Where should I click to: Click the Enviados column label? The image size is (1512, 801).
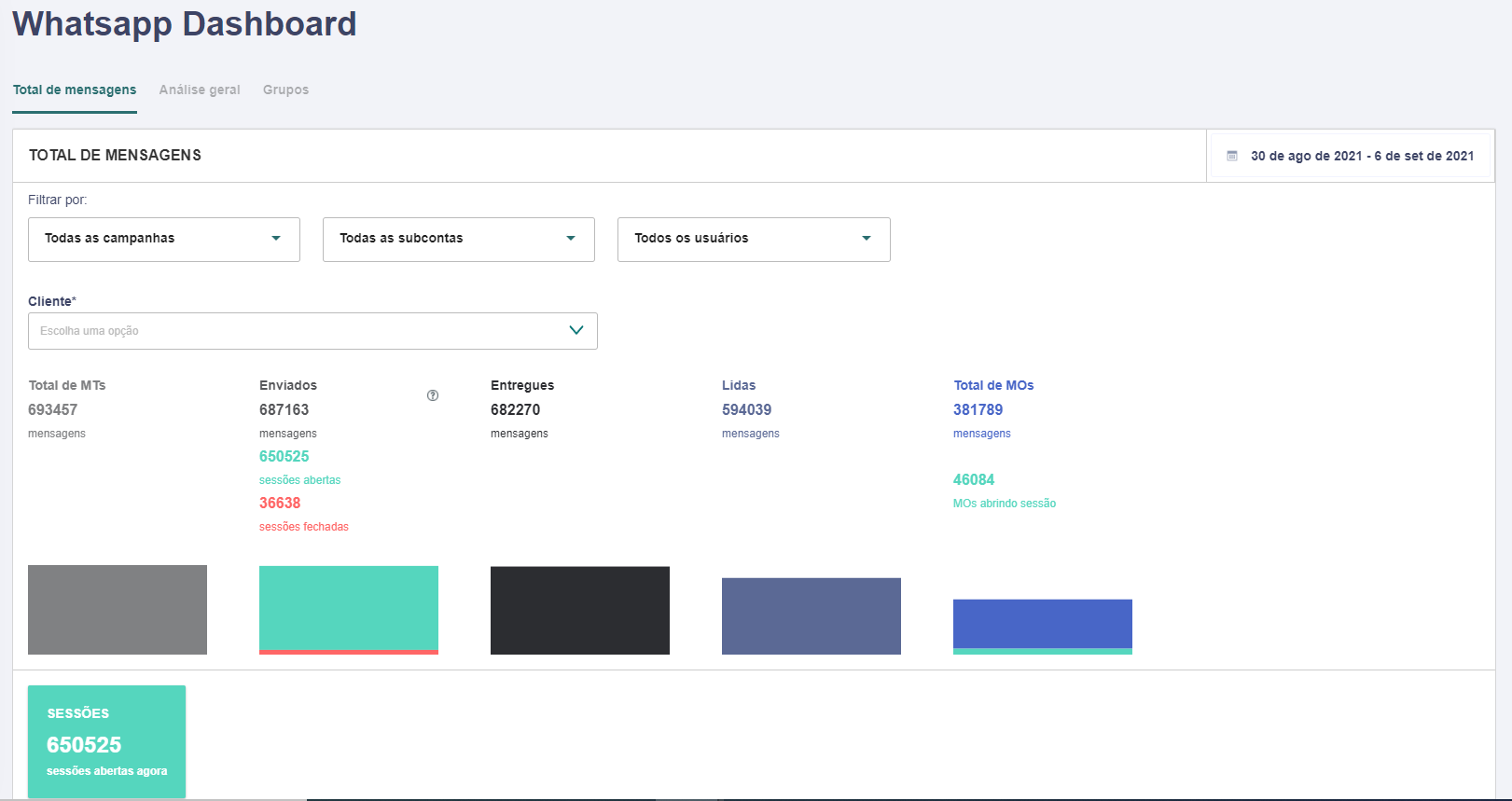[x=288, y=385]
